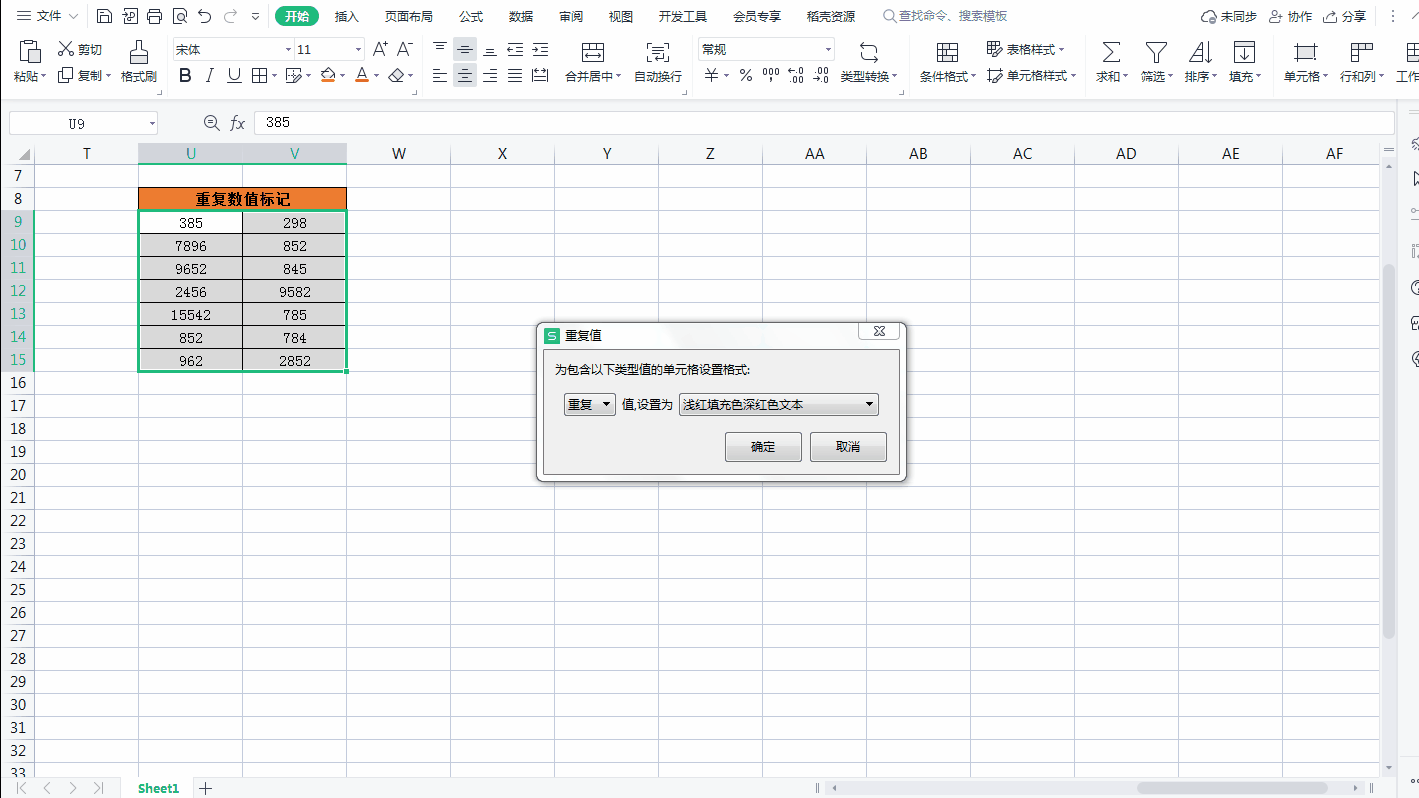Click the Format Painter (格式刷) tool
Image resolution: width=1419 pixels, height=798 pixels.
click(139, 62)
